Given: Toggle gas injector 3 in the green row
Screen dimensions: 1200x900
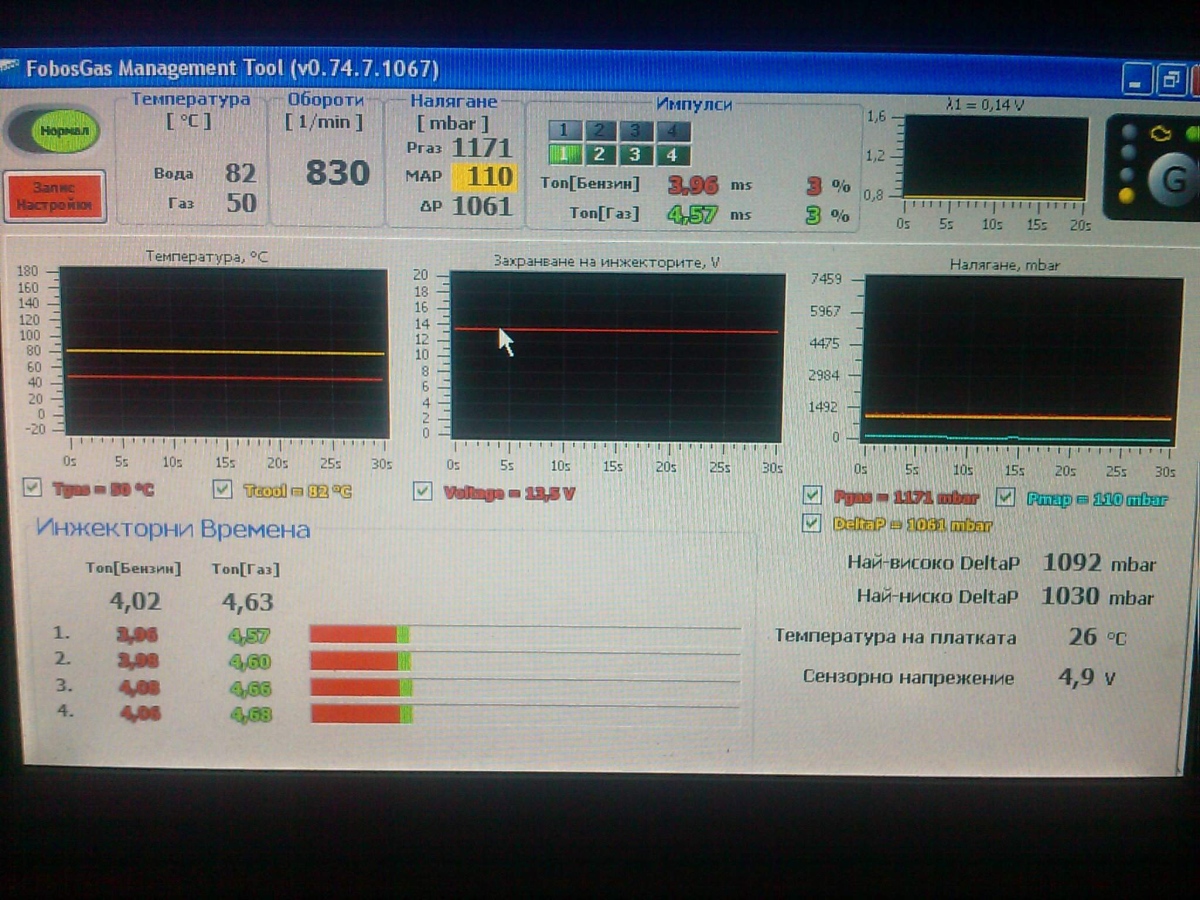Looking at the screenshot, I should pos(636,155).
